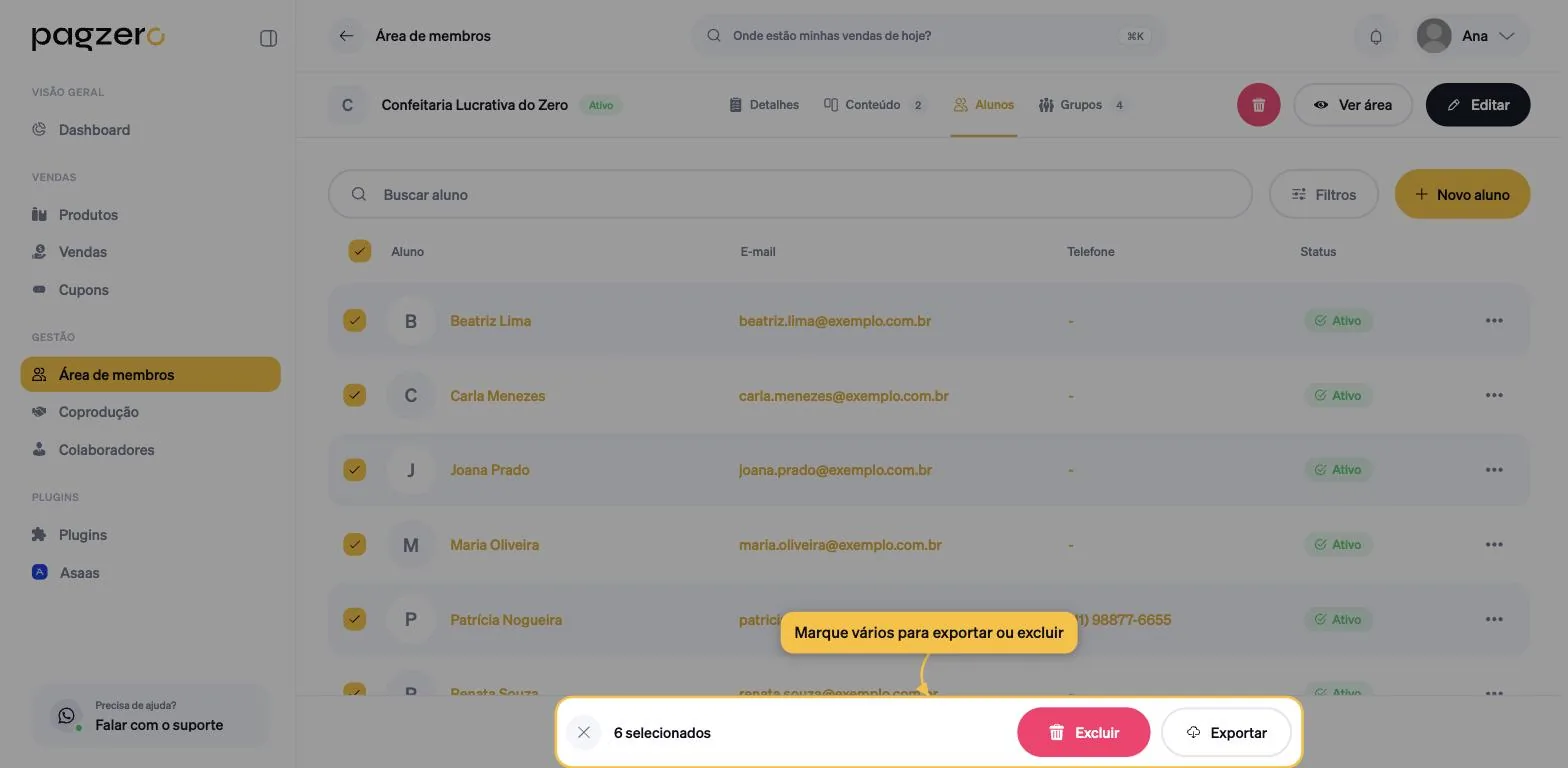Open the Filtros filter options
The height and width of the screenshot is (768, 1568).
tap(1323, 194)
